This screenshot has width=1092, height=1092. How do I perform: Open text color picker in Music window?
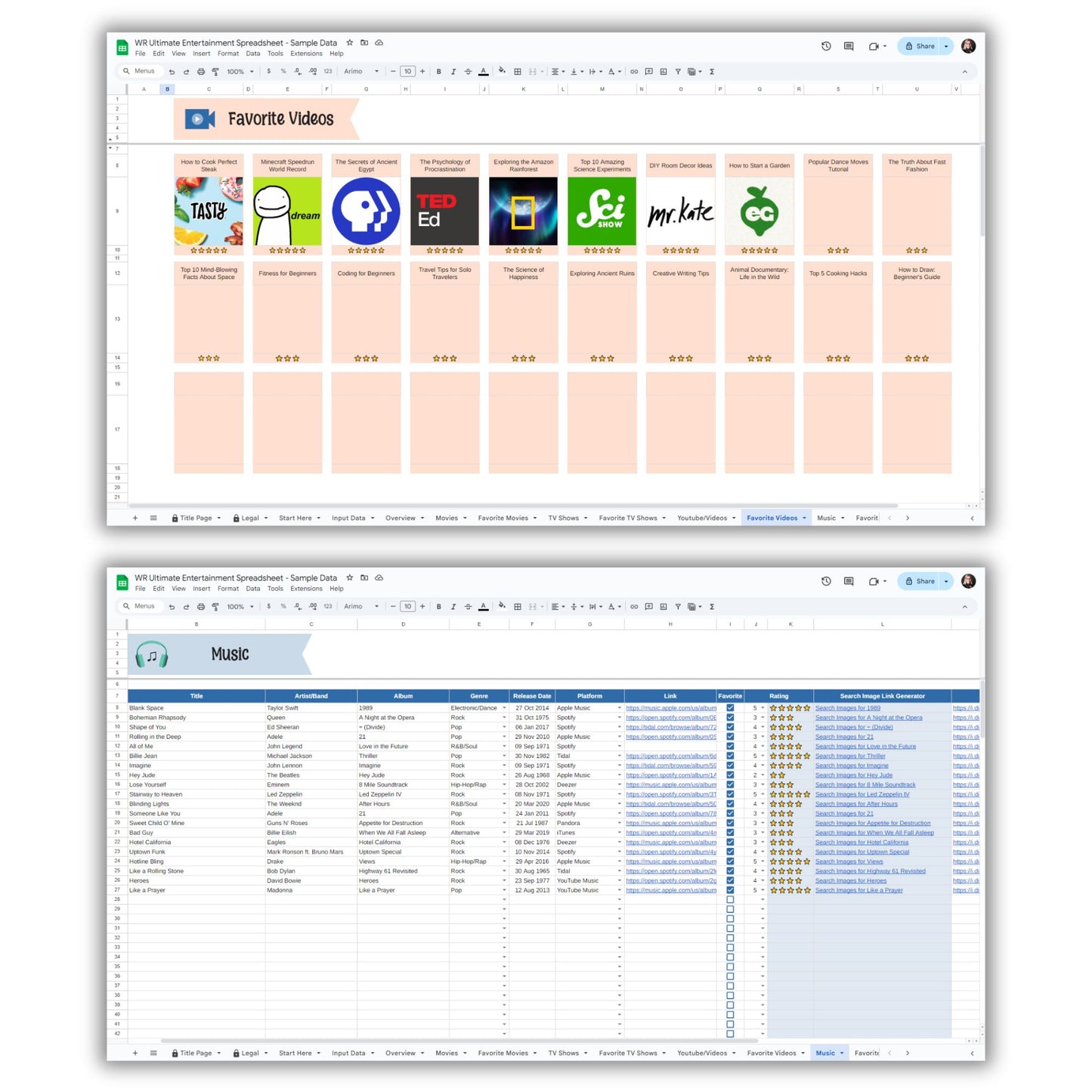tap(484, 607)
